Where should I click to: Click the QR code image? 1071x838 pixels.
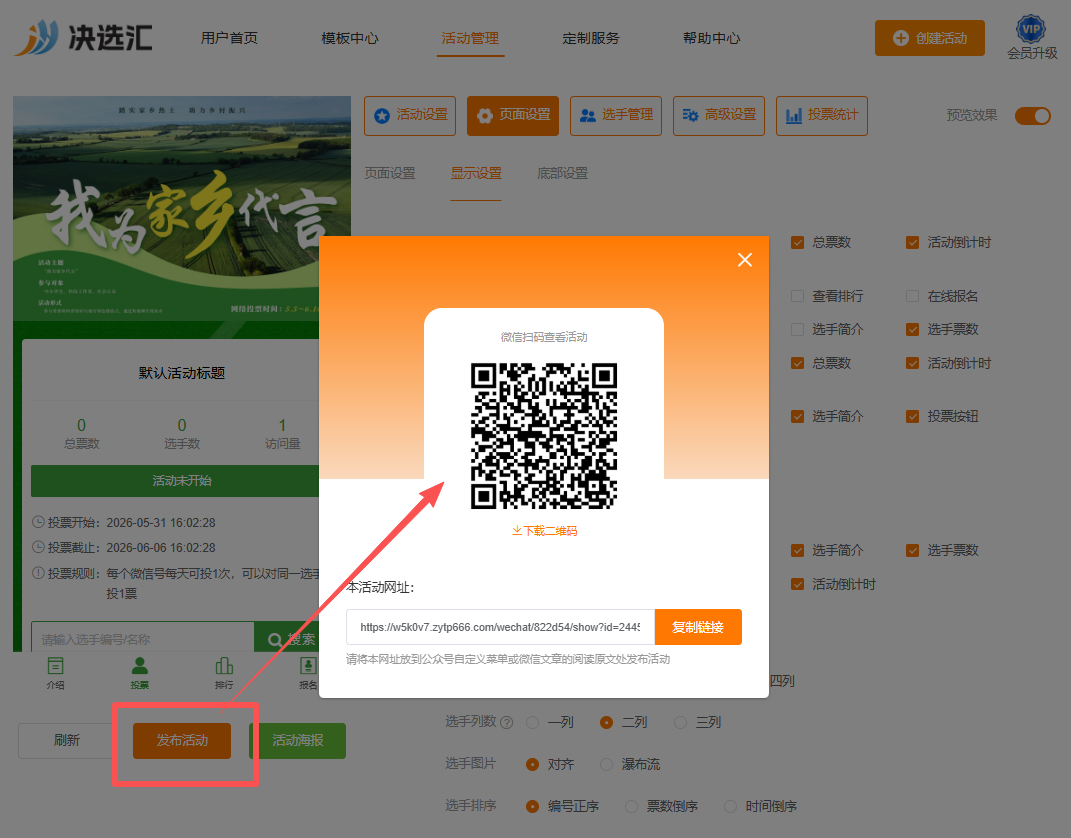[544, 436]
